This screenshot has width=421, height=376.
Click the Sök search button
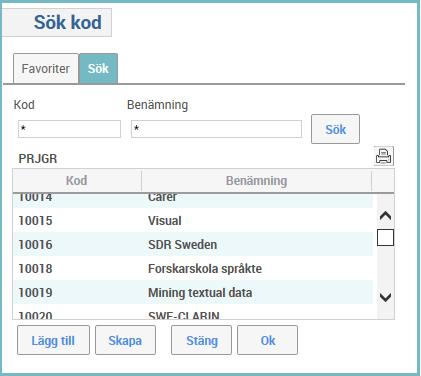point(335,129)
